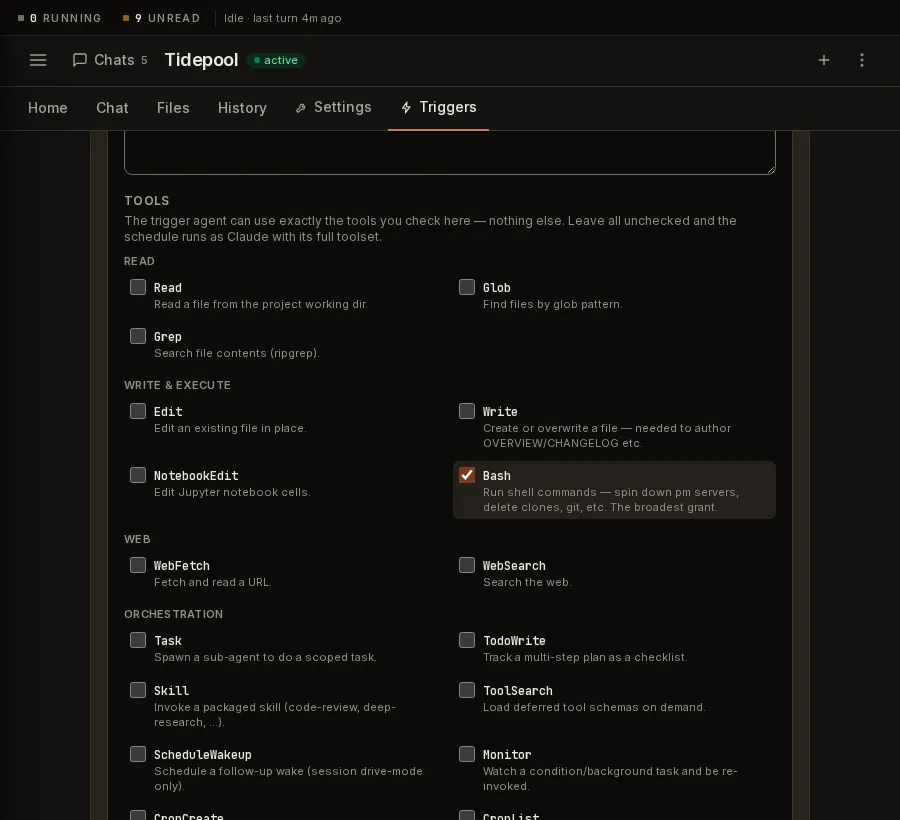Open the Chats list
Viewport: 900px width, 820px height.
[110, 60]
